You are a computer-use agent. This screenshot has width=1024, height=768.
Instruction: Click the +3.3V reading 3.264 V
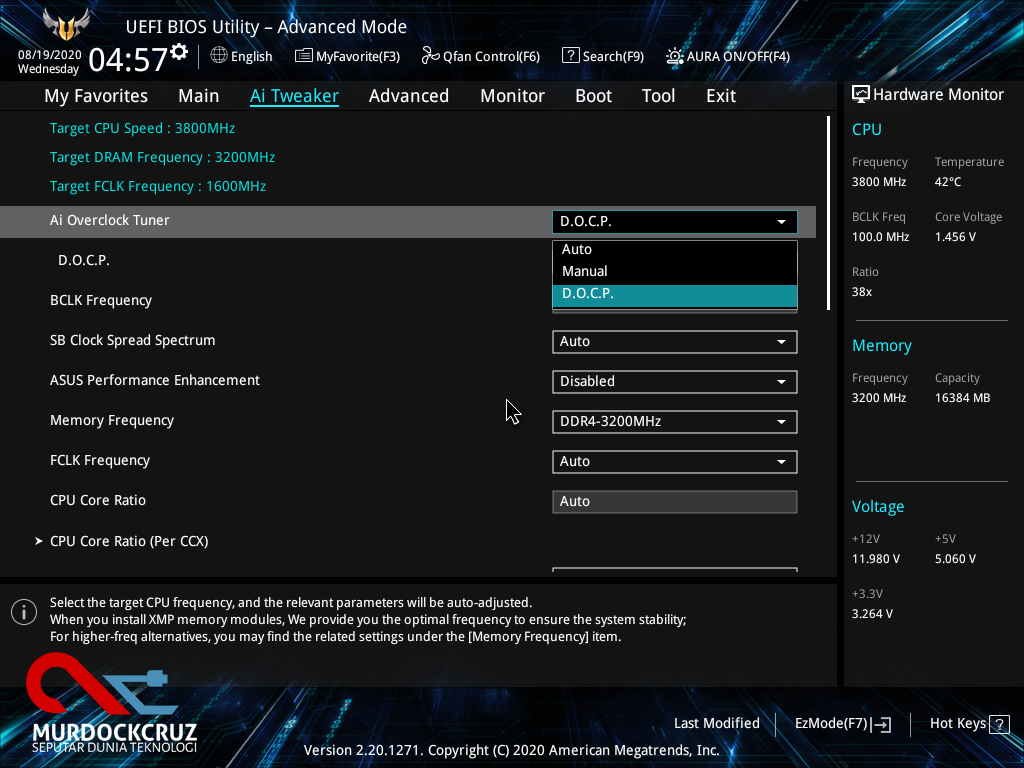(872, 614)
